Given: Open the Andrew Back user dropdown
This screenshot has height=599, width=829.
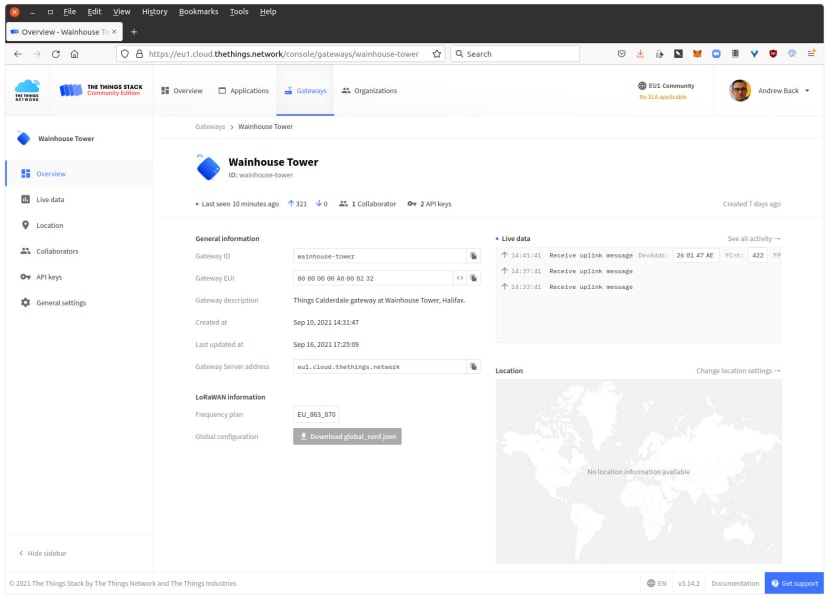Looking at the screenshot, I should pyautogui.click(x=770, y=90).
